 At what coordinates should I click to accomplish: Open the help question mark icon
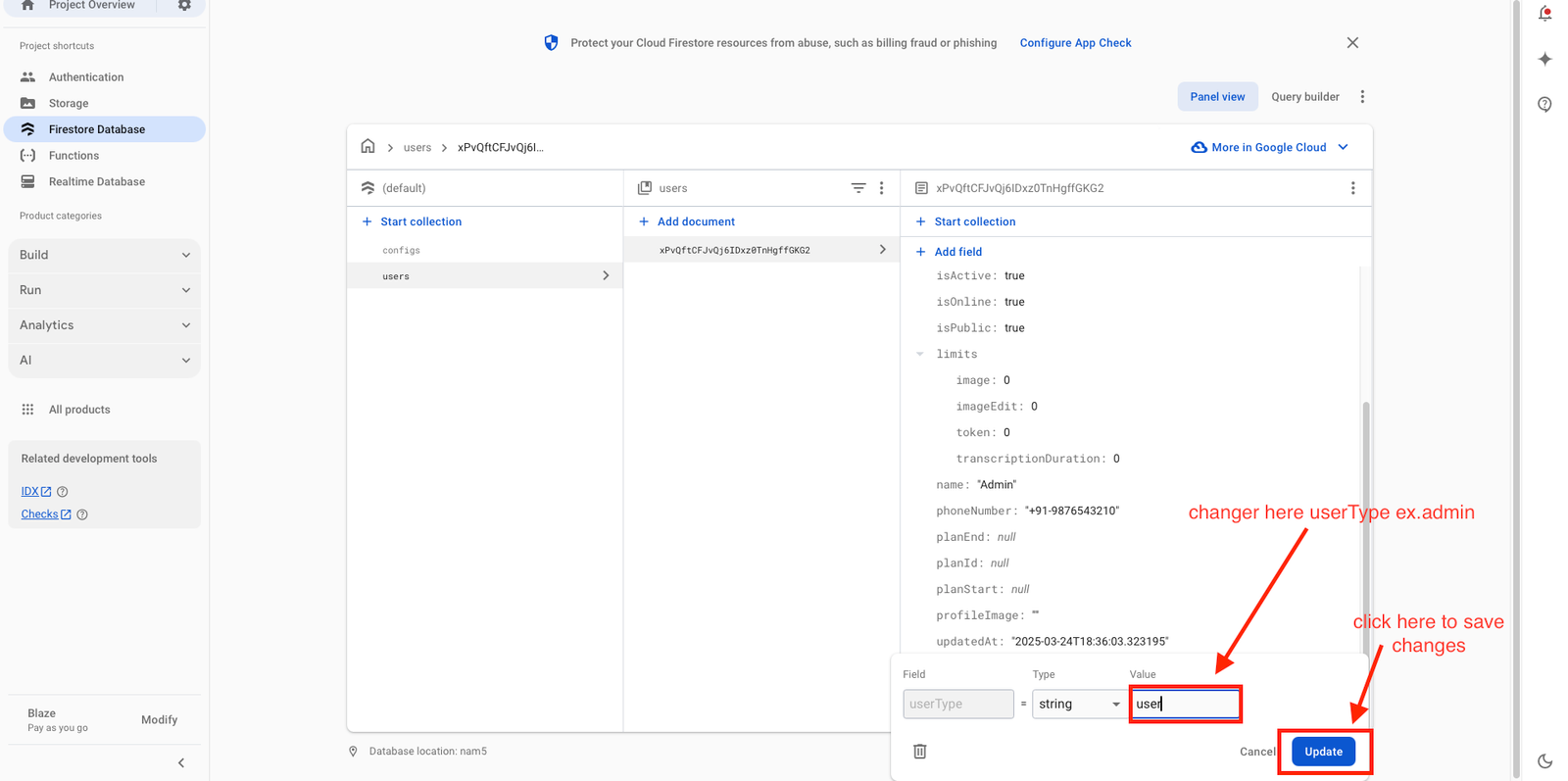click(x=1544, y=104)
